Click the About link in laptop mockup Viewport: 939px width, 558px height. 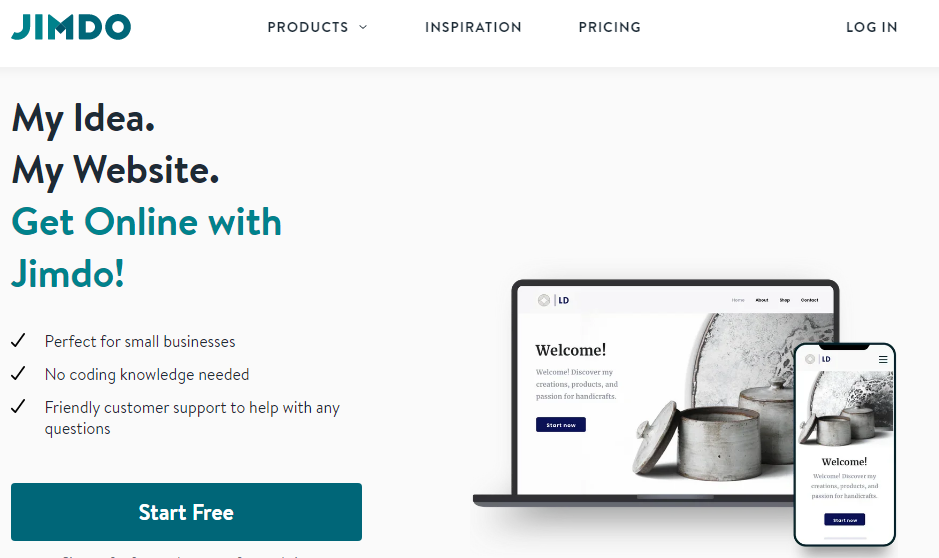(762, 300)
